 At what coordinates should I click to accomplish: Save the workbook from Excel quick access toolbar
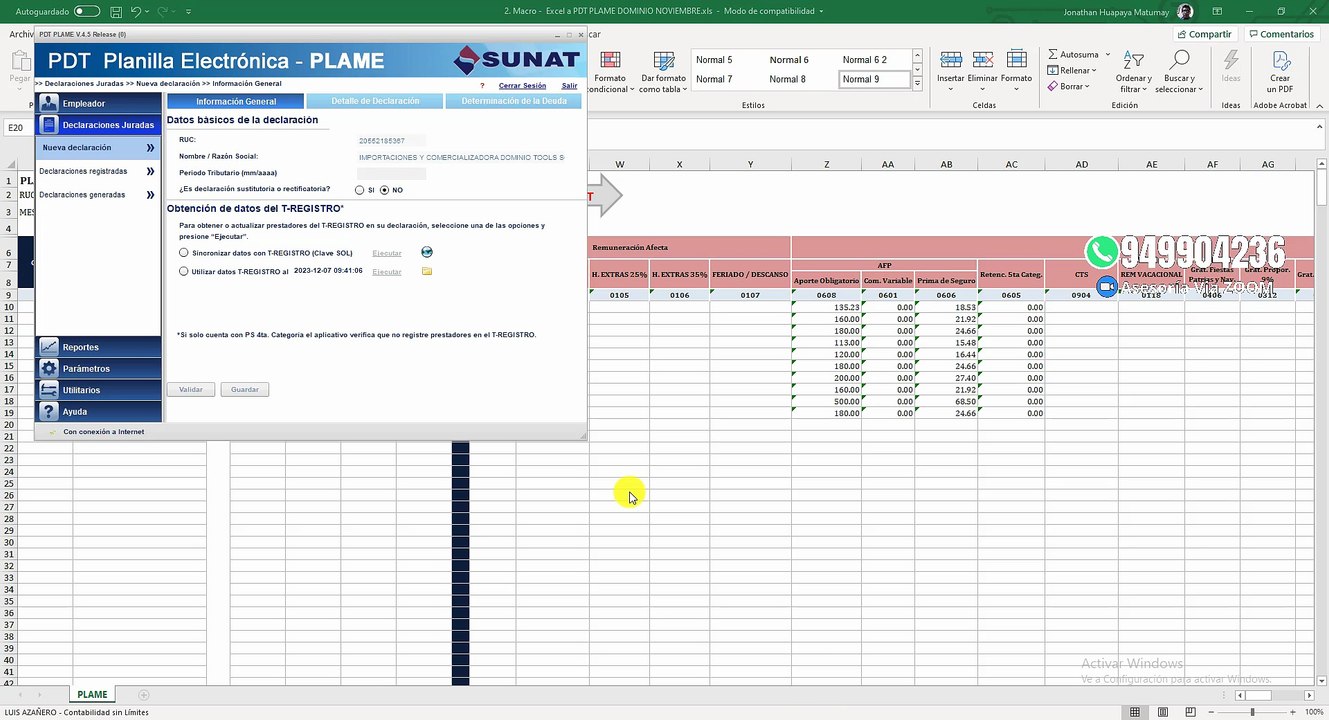pyautogui.click(x=117, y=11)
